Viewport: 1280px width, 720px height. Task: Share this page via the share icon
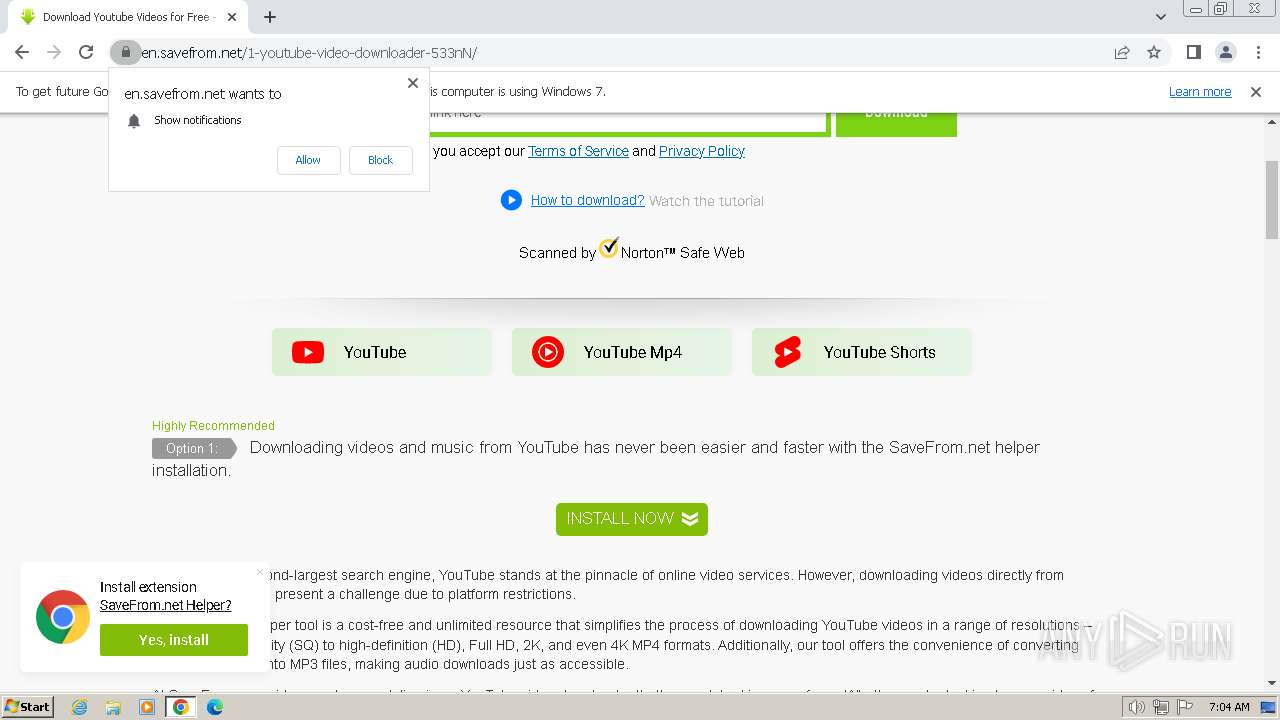click(1122, 53)
